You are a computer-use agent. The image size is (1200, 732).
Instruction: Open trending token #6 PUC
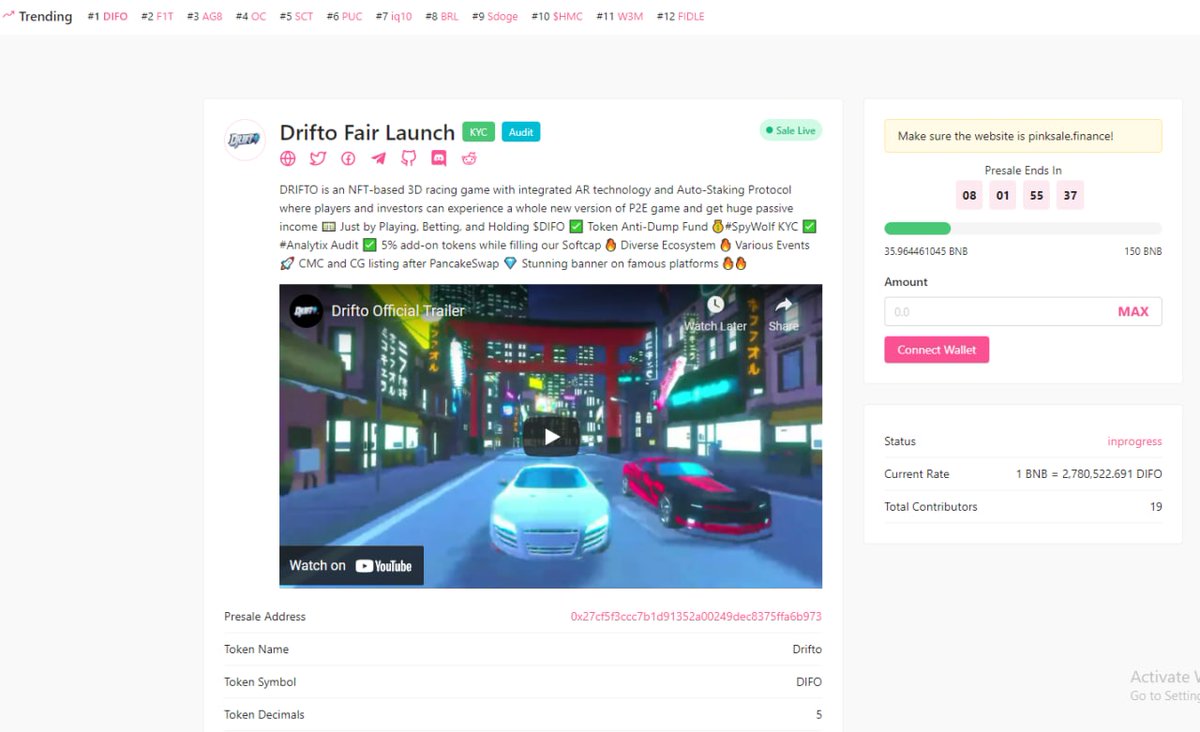click(345, 17)
